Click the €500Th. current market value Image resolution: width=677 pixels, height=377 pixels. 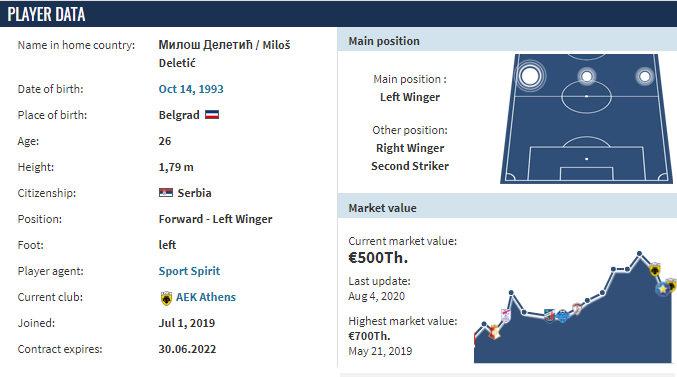tap(378, 258)
